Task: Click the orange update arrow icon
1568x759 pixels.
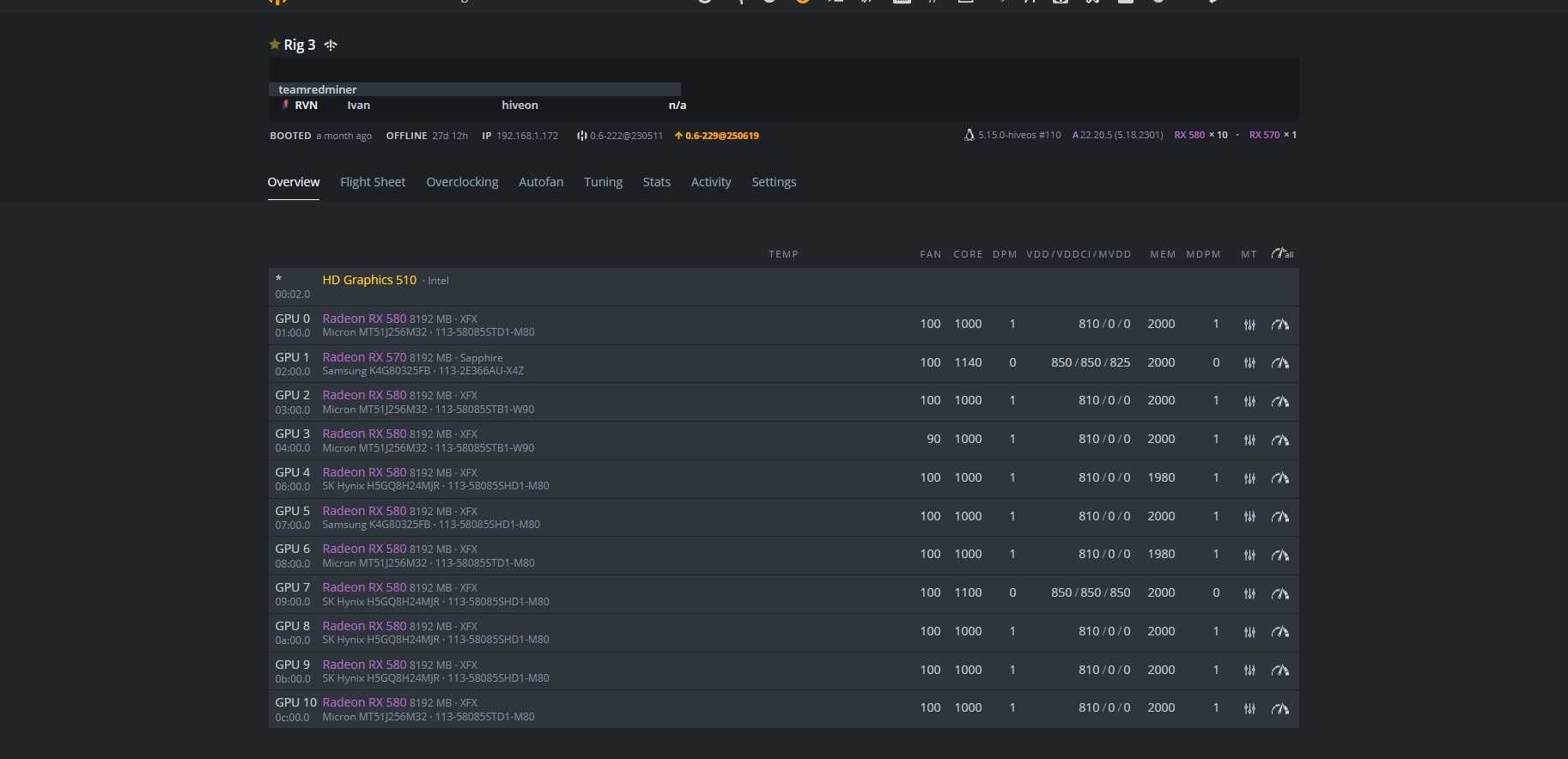Action: [x=678, y=136]
